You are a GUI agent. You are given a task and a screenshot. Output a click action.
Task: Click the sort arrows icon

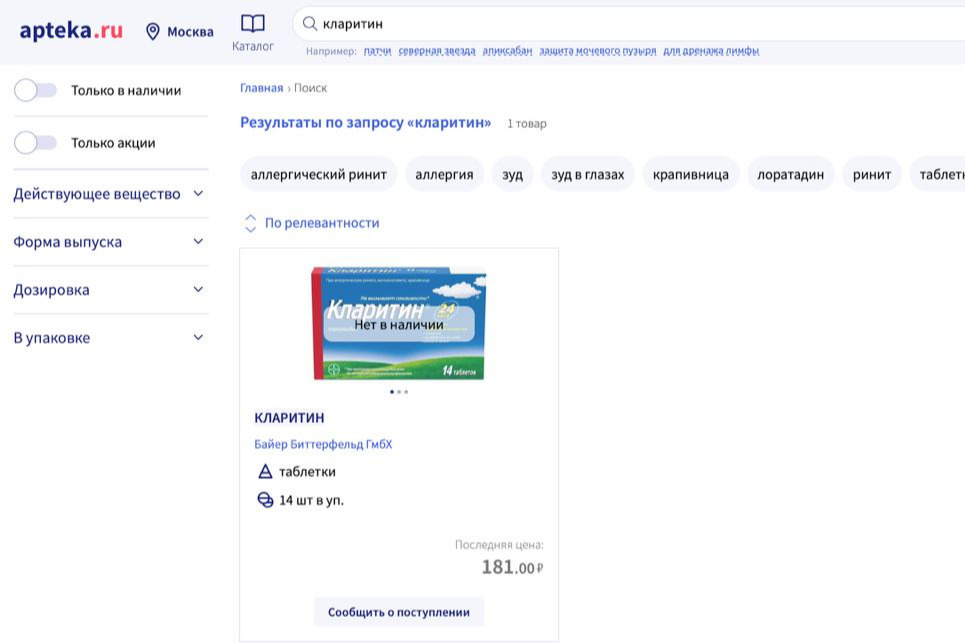pos(250,223)
